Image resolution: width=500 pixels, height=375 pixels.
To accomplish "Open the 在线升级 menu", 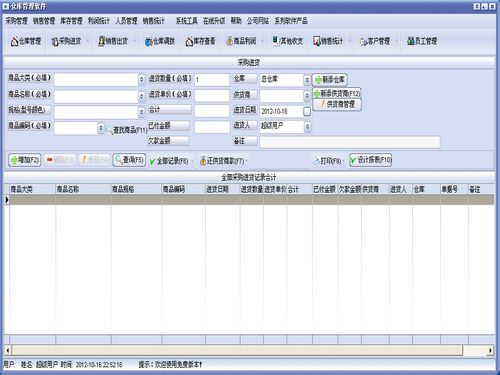I will [x=214, y=21].
